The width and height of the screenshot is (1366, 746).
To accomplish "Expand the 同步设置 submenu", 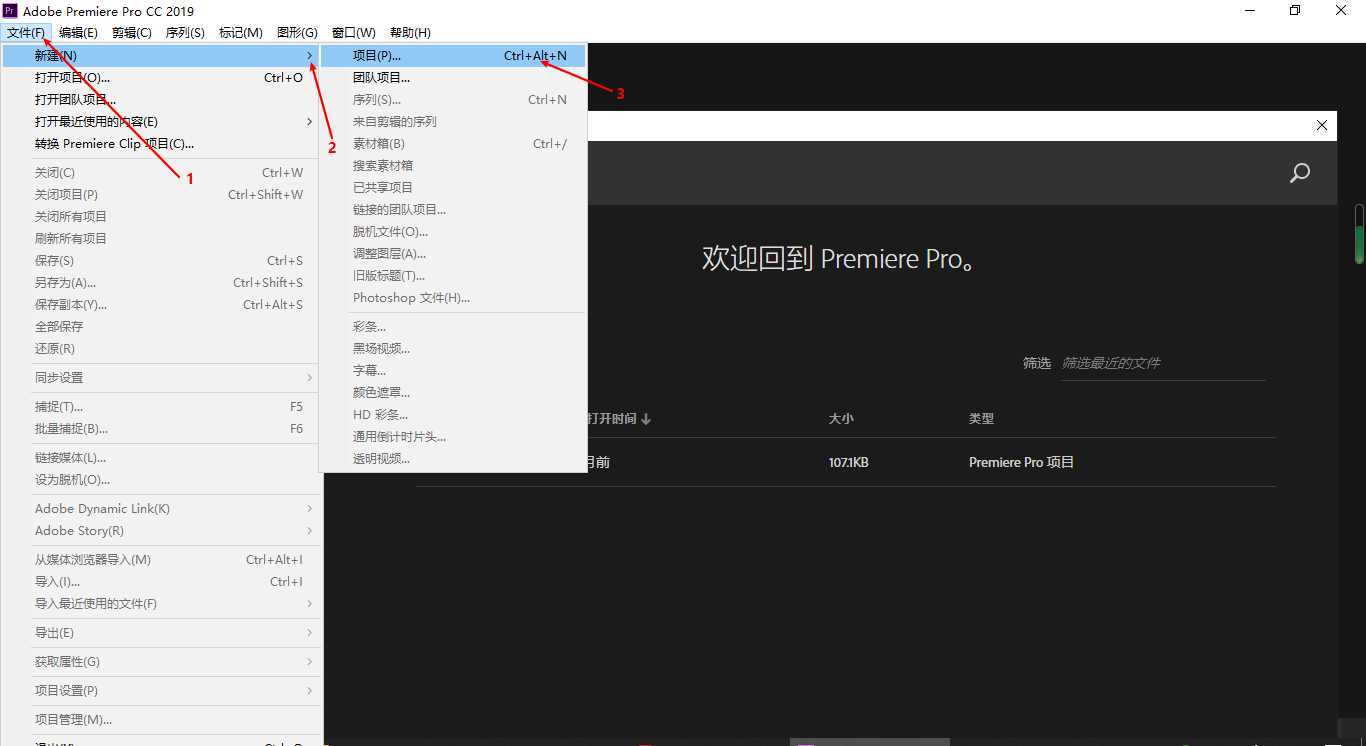I will click(161, 377).
